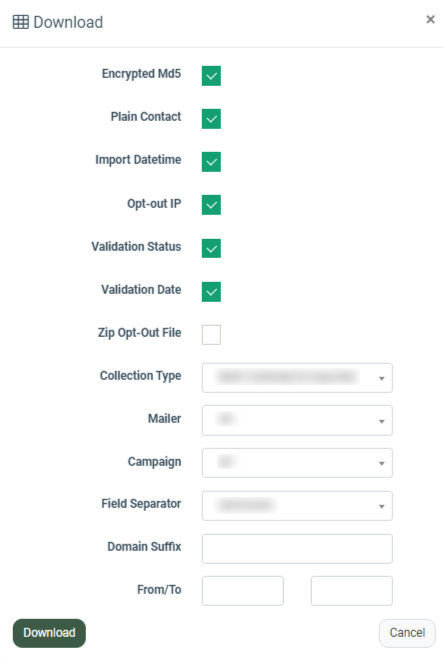Screen dimensions: 444x659
Task: Open the Campaign dropdown list
Action: tap(297, 463)
